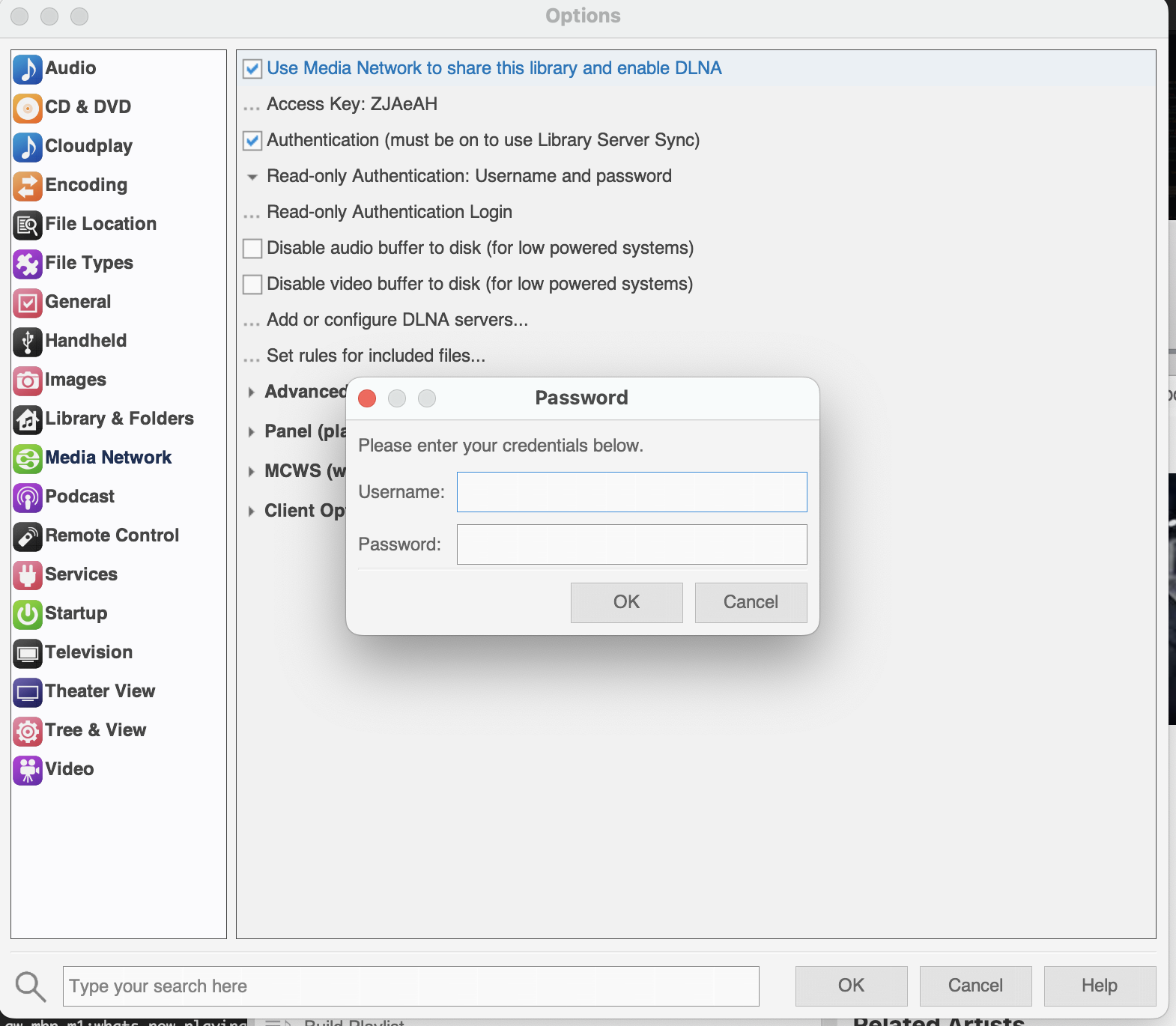Check Disable video buffer to disk
The width and height of the screenshot is (1176, 1026).
pyautogui.click(x=252, y=285)
